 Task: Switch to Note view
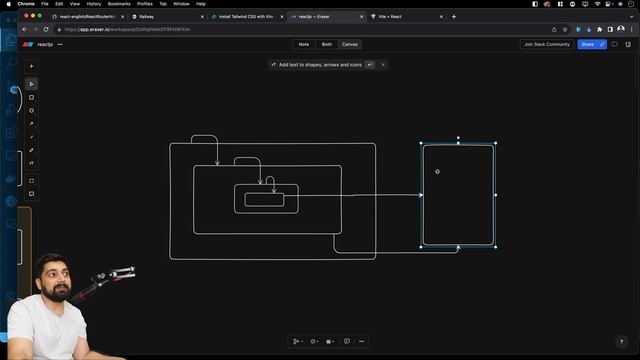point(304,44)
